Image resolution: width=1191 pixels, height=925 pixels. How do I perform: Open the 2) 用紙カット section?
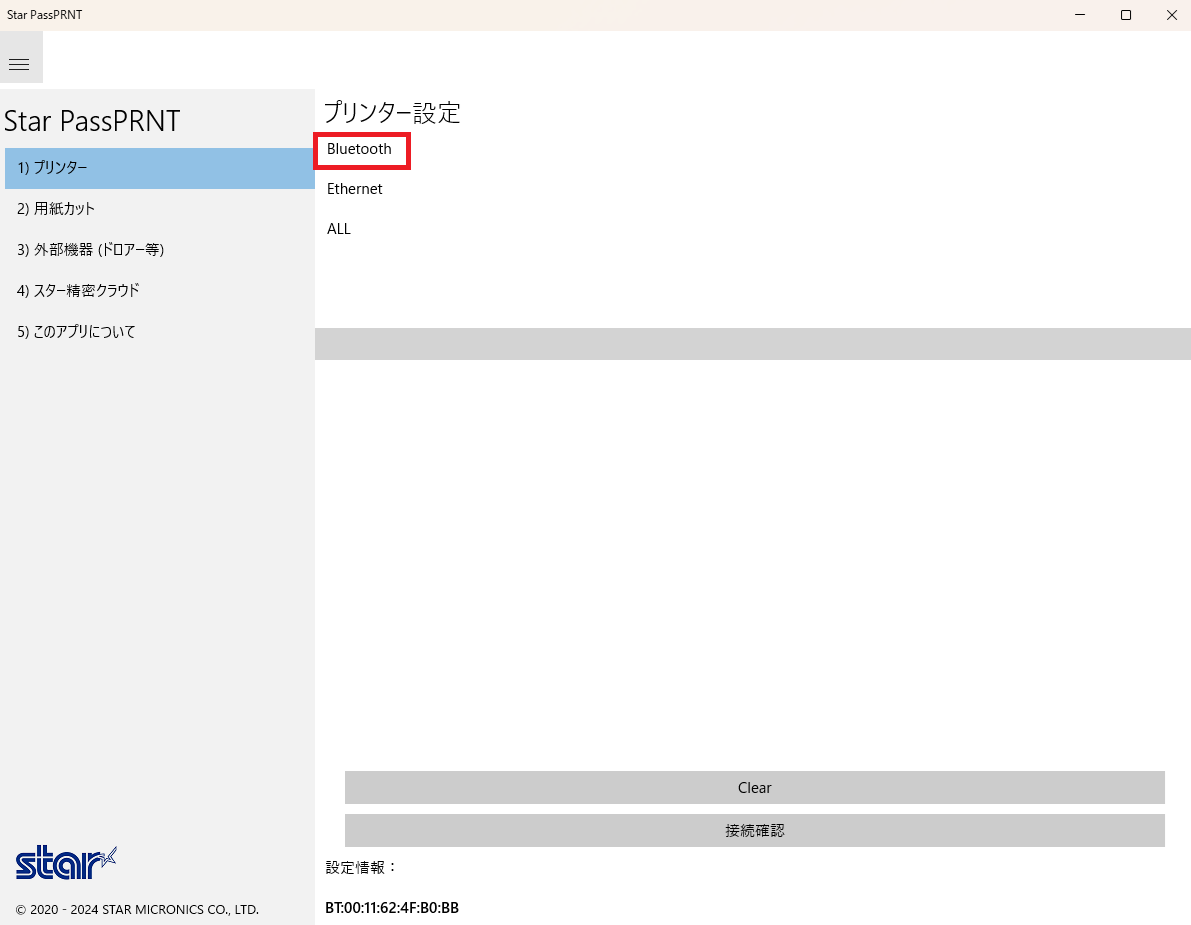pos(158,209)
